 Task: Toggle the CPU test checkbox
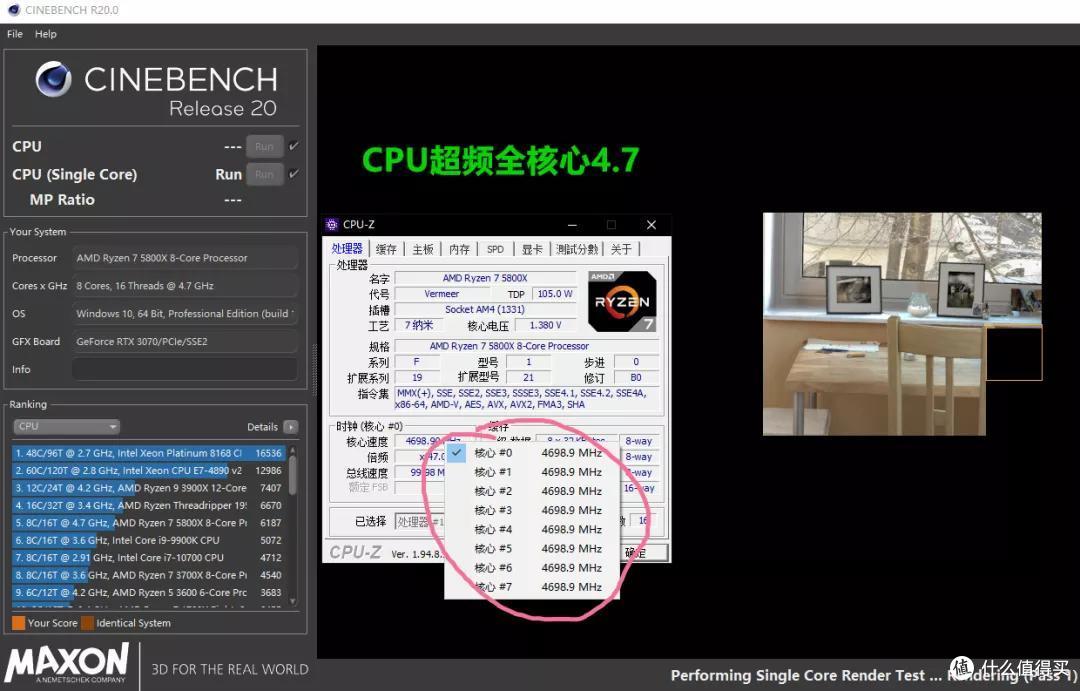(x=294, y=146)
